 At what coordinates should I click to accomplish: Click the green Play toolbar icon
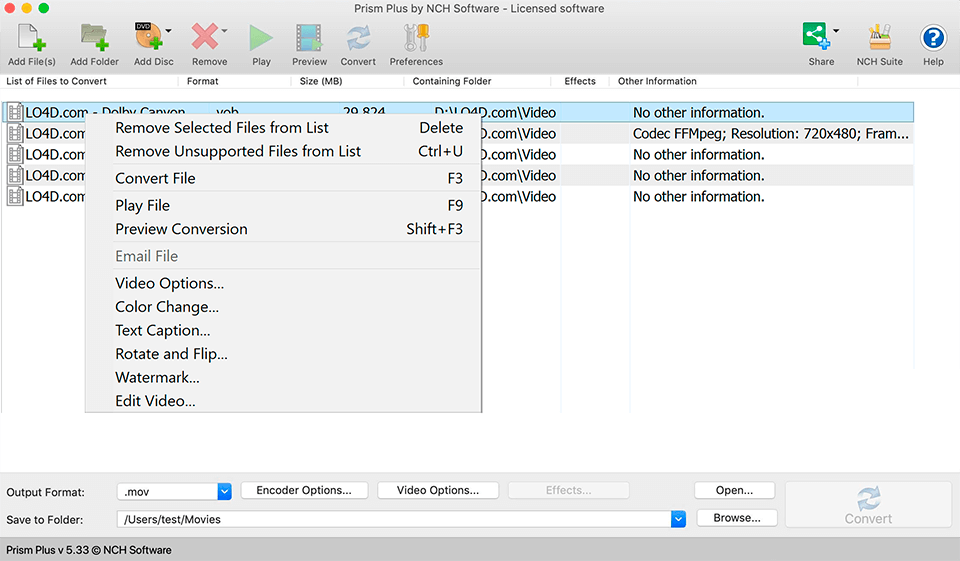click(261, 38)
